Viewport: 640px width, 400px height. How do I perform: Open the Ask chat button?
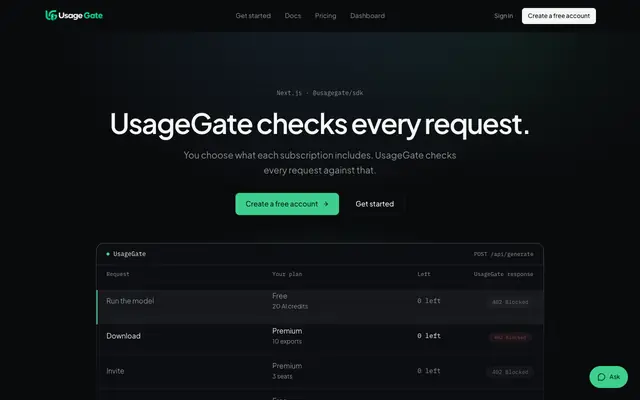coord(608,377)
